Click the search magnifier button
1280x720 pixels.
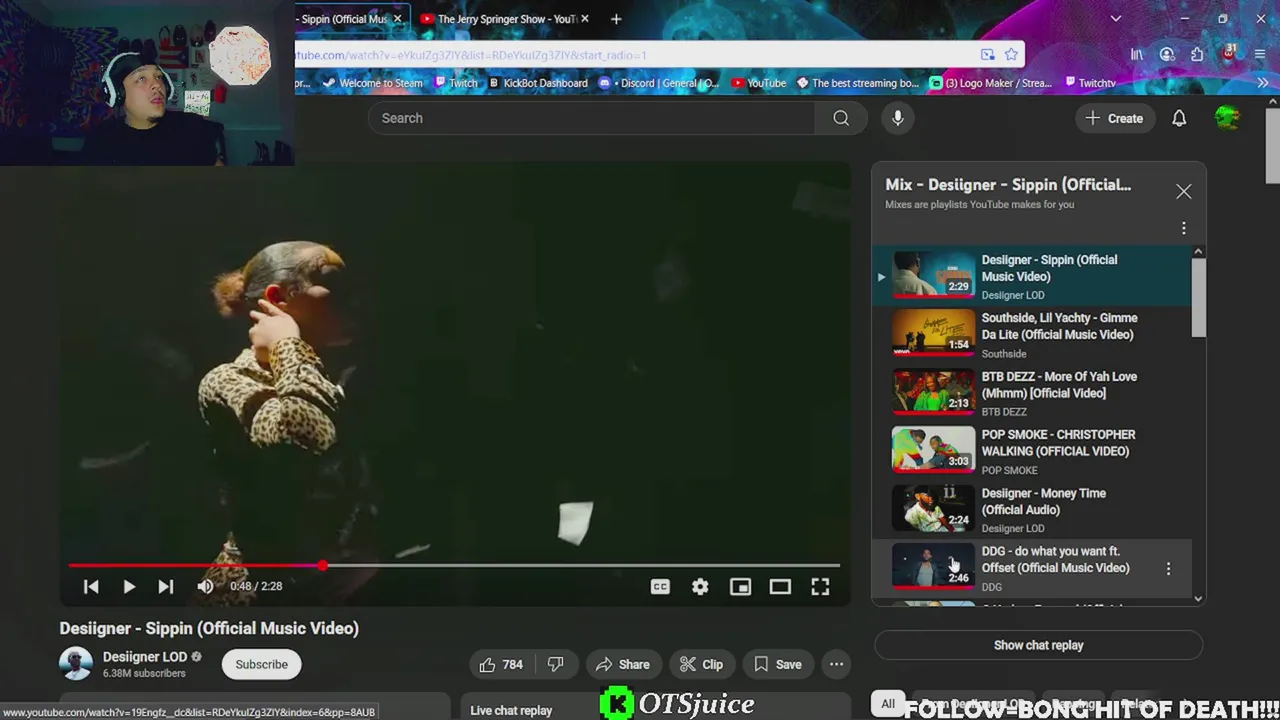(x=841, y=118)
